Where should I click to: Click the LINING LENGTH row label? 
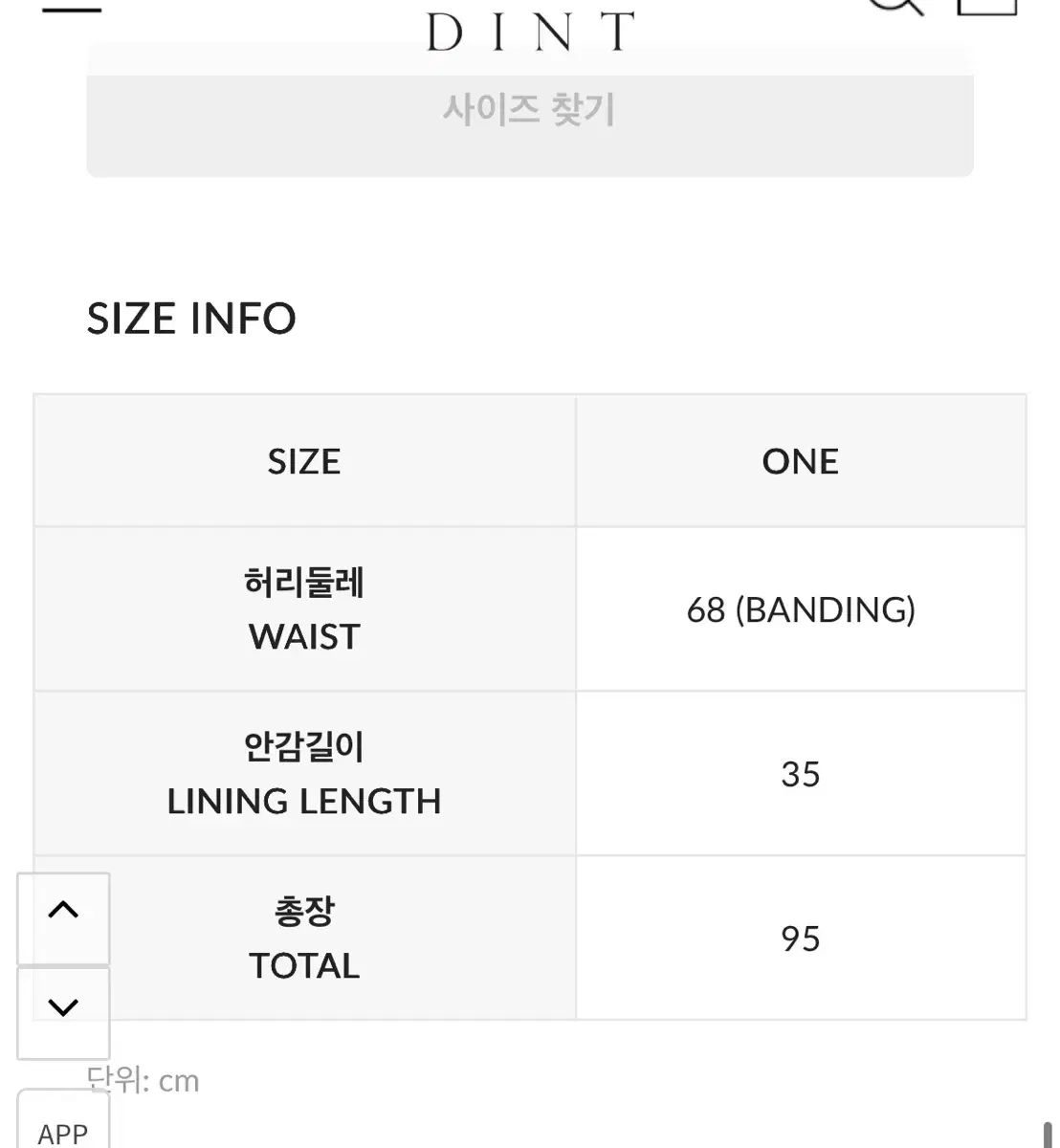click(x=304, y=802)
